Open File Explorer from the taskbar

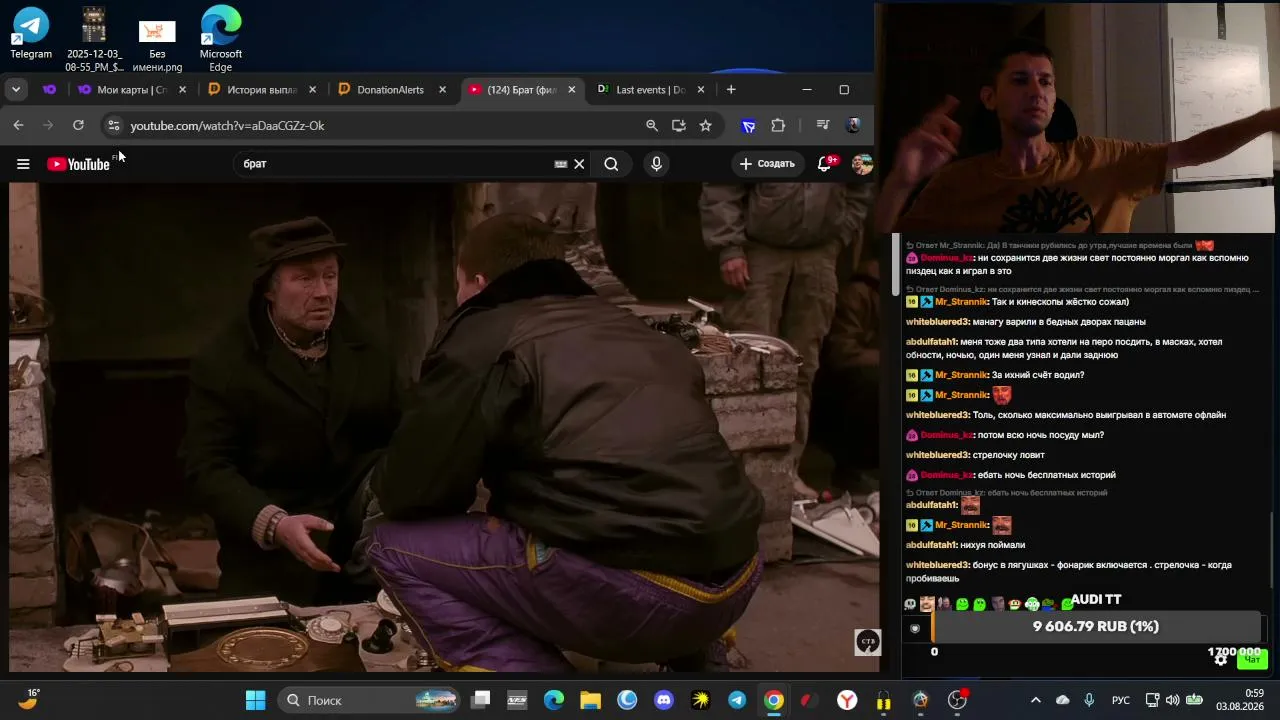pyautogui.click(x=590, y=700)
